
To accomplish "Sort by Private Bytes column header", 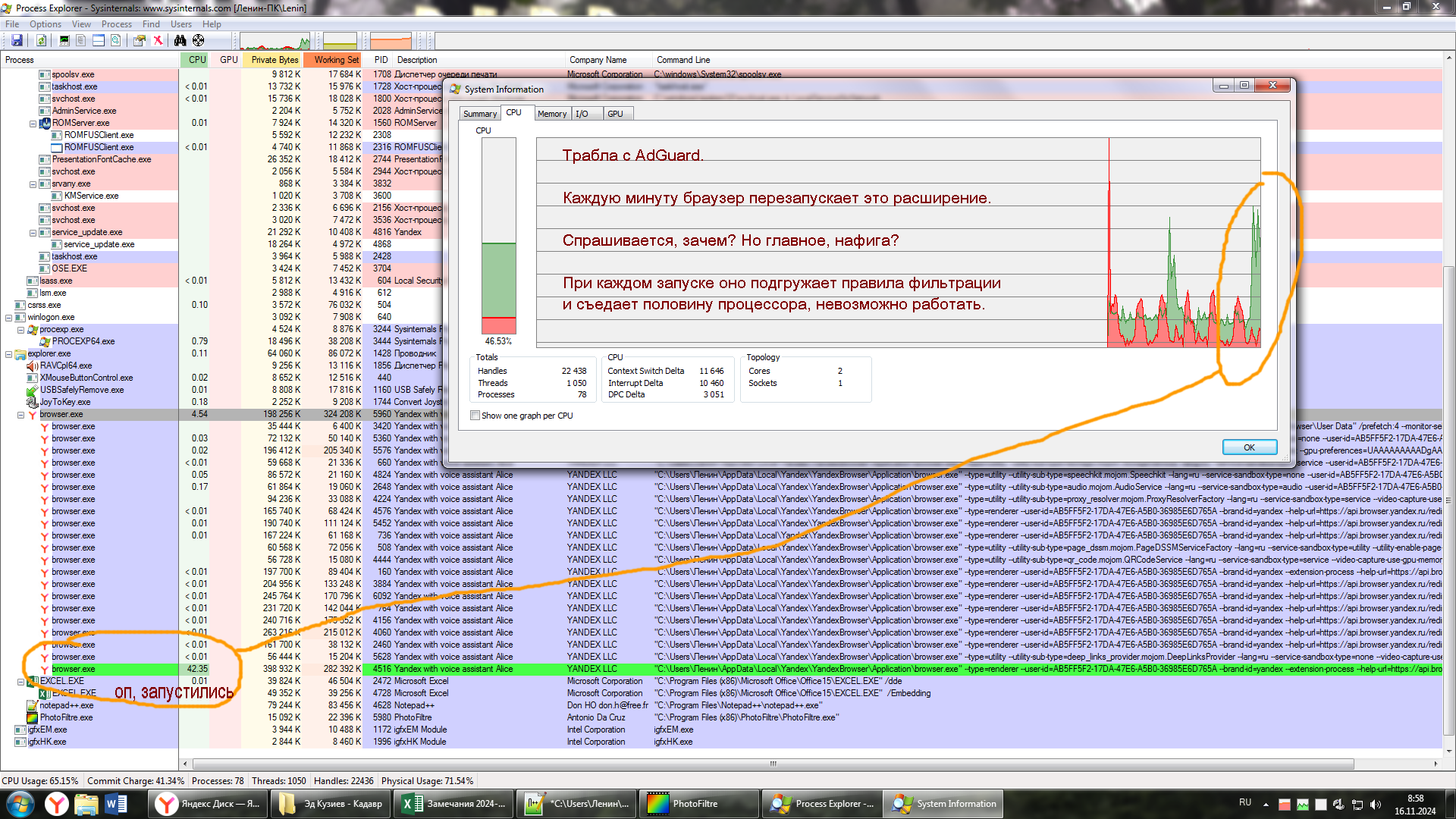I will click(x=273, y=60).
